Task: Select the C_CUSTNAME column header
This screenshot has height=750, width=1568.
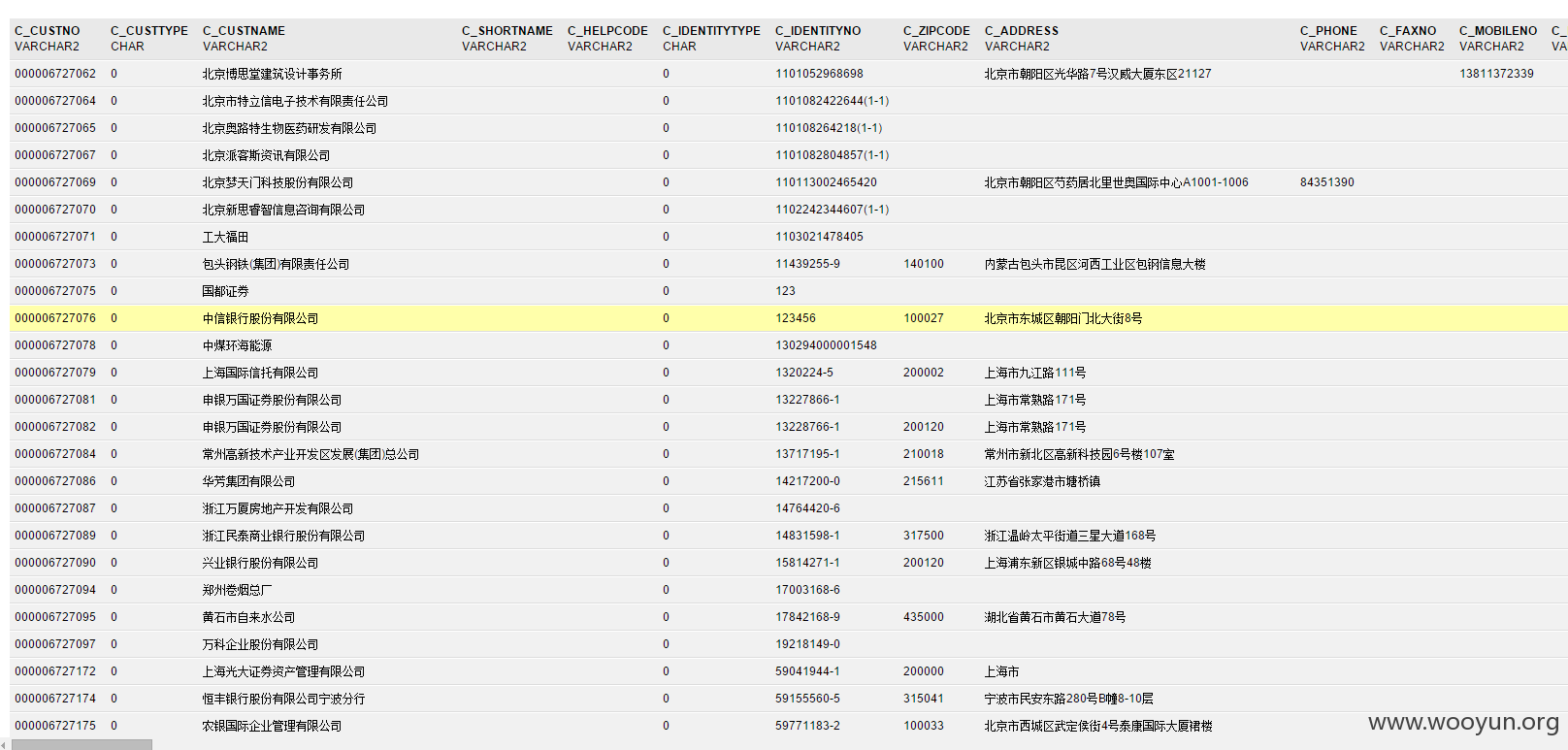Action: click(x=245, y=31)
